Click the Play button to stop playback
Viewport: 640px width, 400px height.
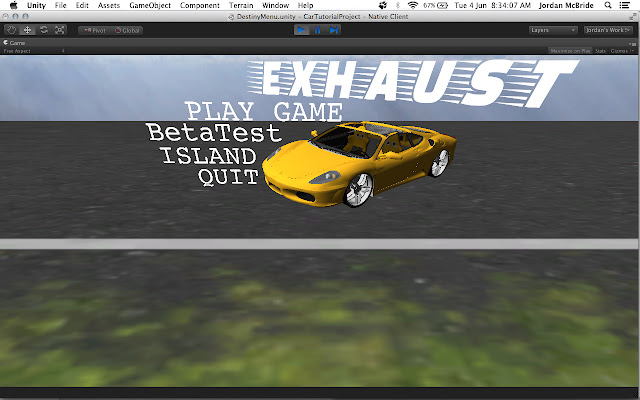point(301,30)
